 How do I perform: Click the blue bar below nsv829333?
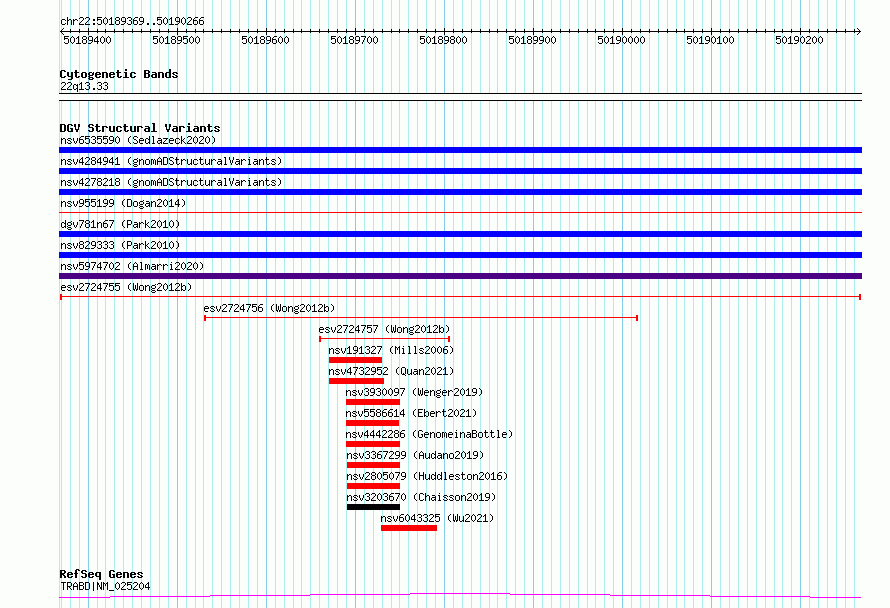tap(460, 255)
